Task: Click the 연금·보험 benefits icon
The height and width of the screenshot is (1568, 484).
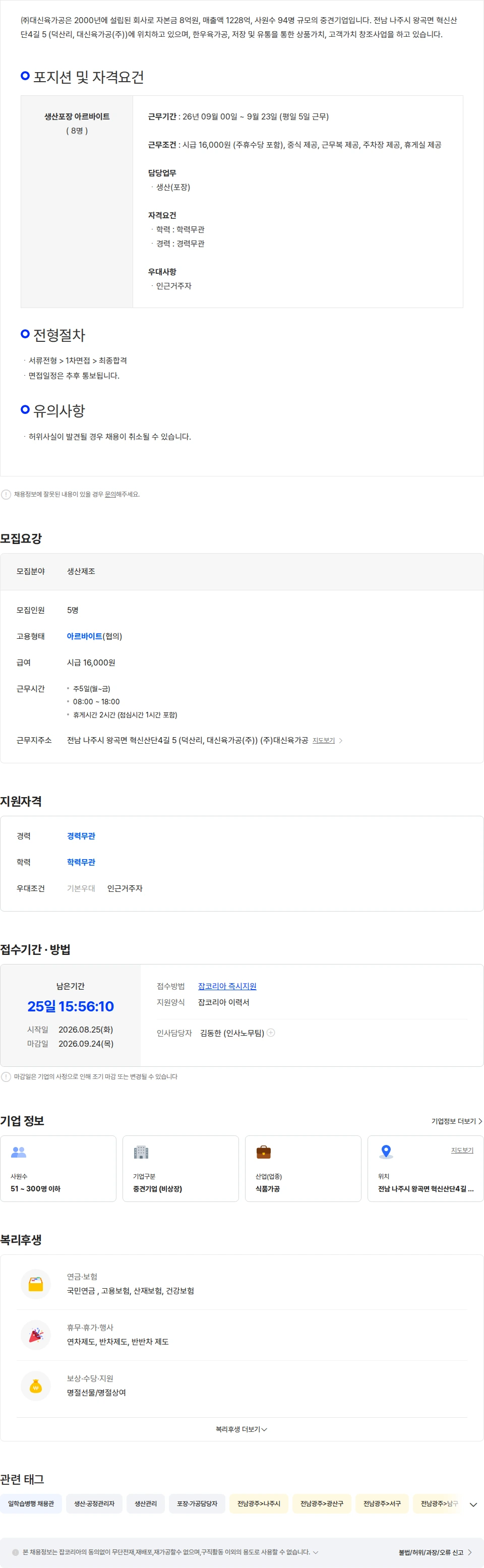Action: [x=36, y=1283]
